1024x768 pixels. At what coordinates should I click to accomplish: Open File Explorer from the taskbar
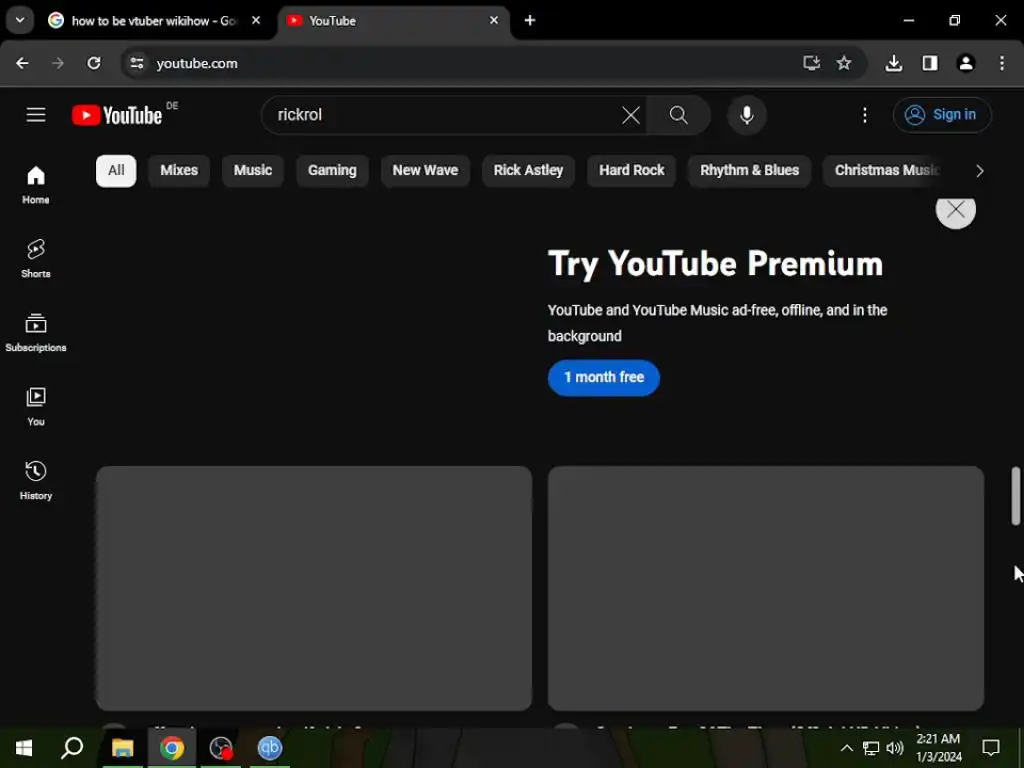pyautogui.click(x=122, y=748)
